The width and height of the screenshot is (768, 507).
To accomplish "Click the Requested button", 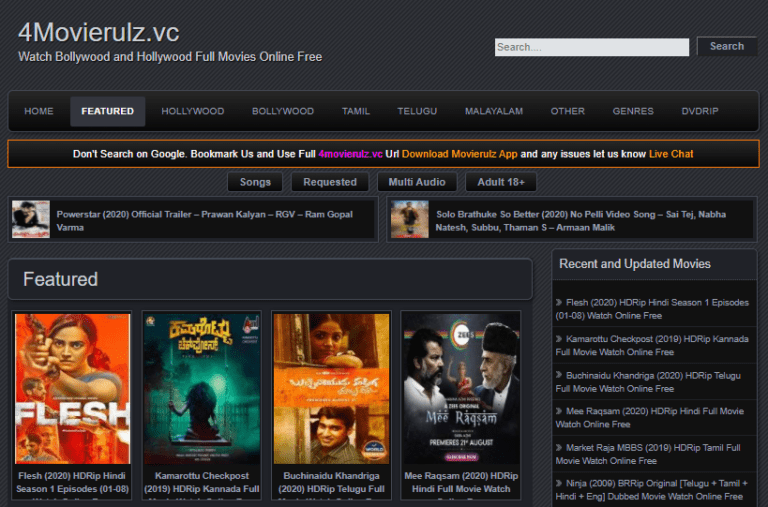I will coord(330,182).
